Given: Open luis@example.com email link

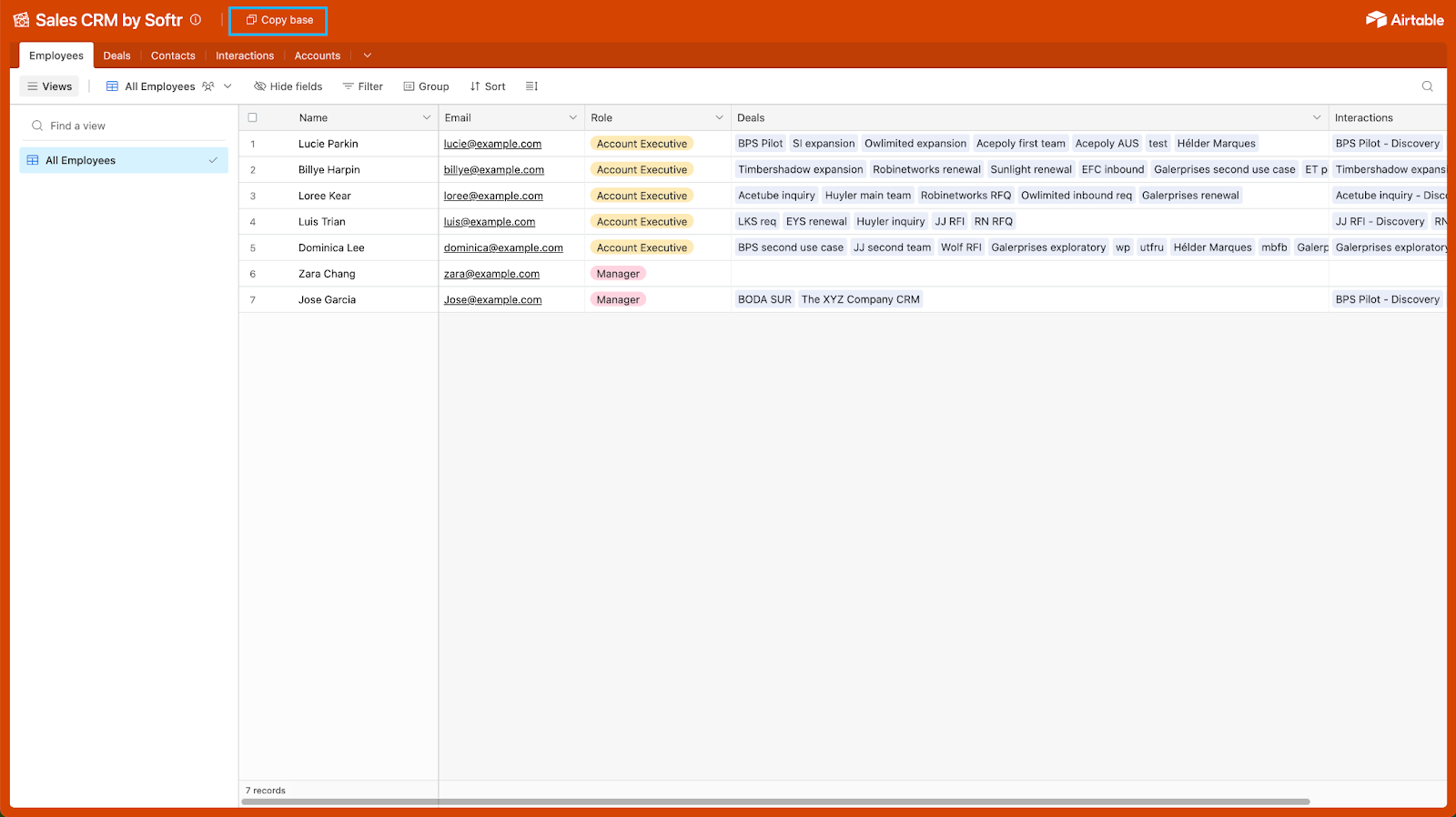Looking at the screenshot, I should [490, 221].
